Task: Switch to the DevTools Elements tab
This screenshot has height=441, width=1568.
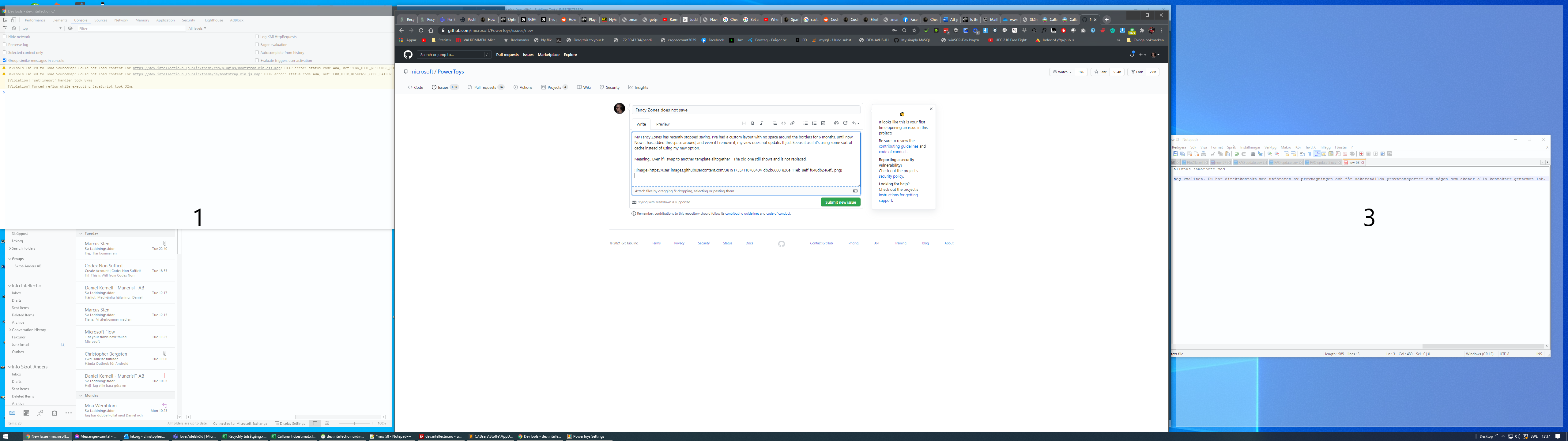Action: click(60, 20)
